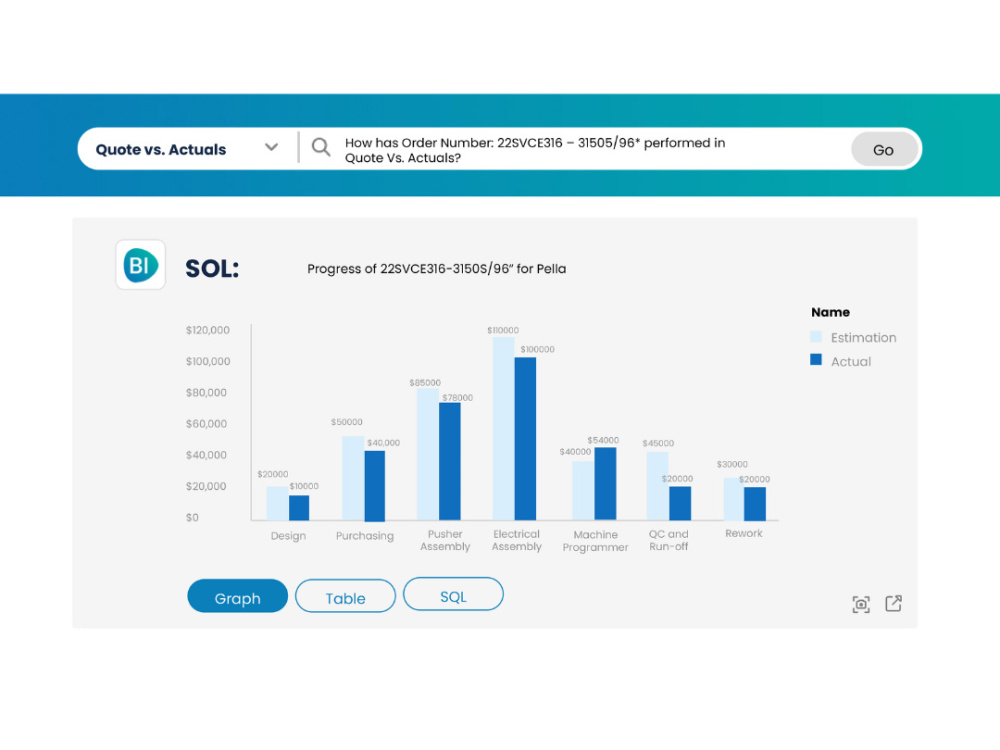Select the Pusher Assembly estimation bar at $85000
Screen dimensions: 1000x750
coord(428,454)
